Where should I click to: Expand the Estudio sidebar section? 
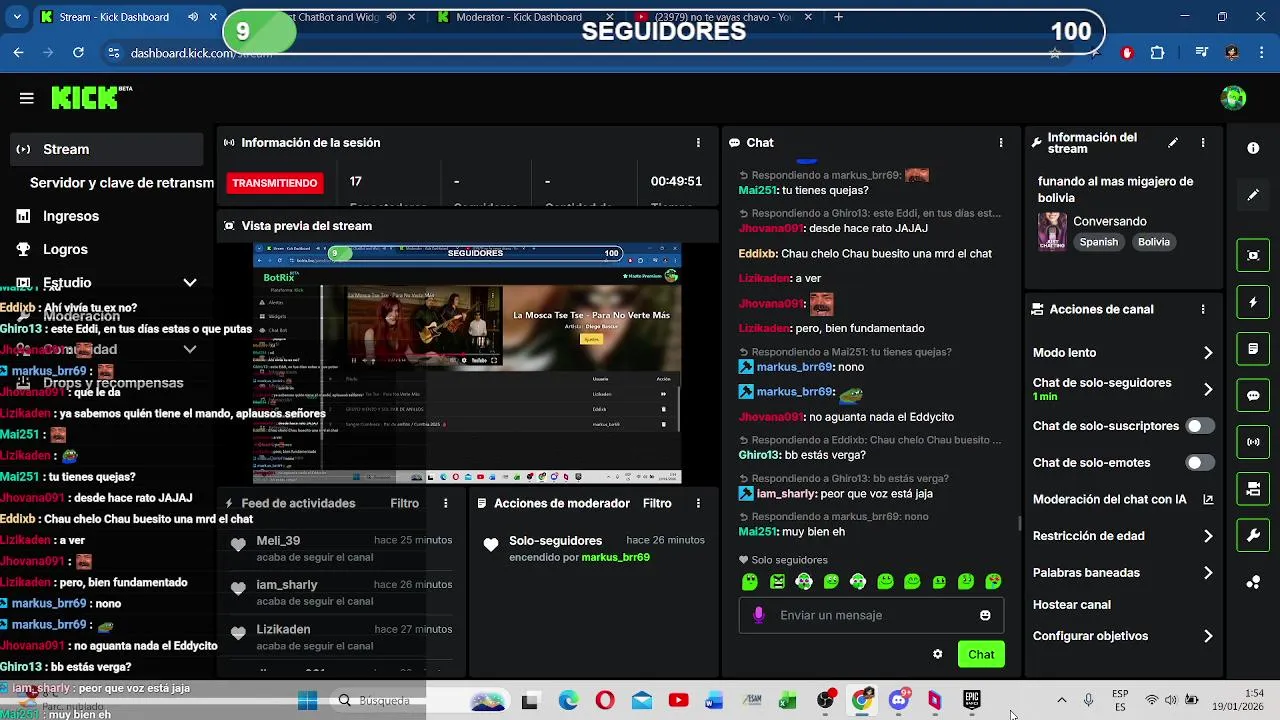(x=189, y=283)
